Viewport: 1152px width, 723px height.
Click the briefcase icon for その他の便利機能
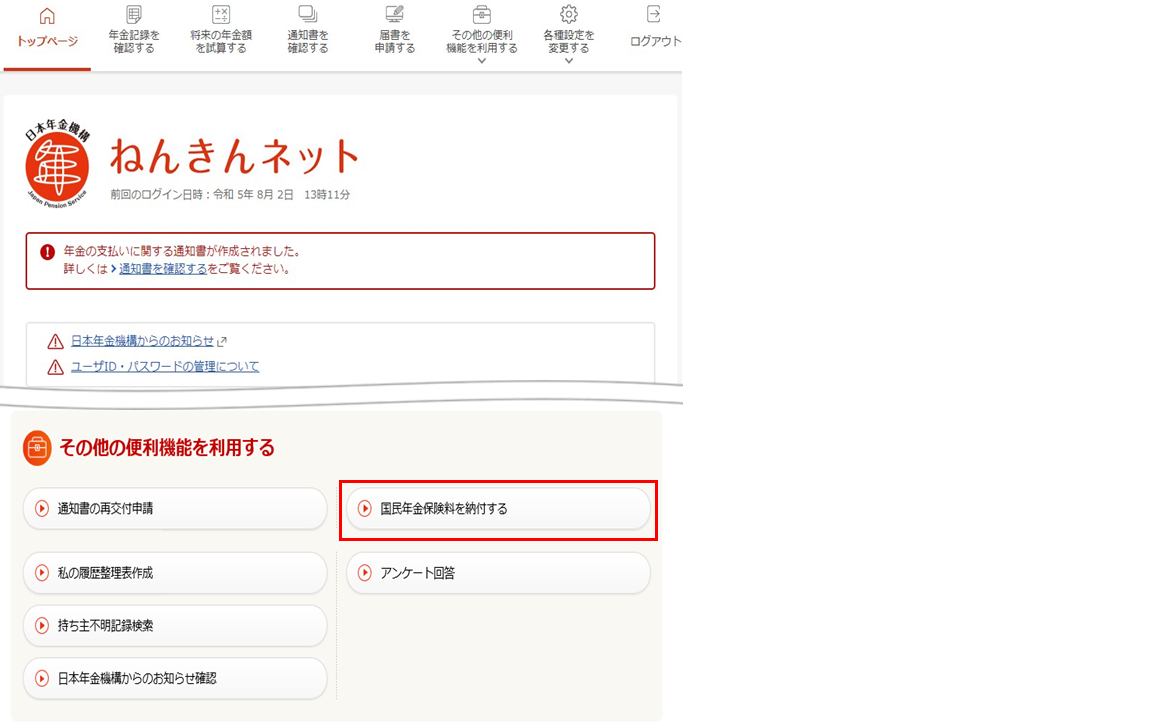coord(481,15)
